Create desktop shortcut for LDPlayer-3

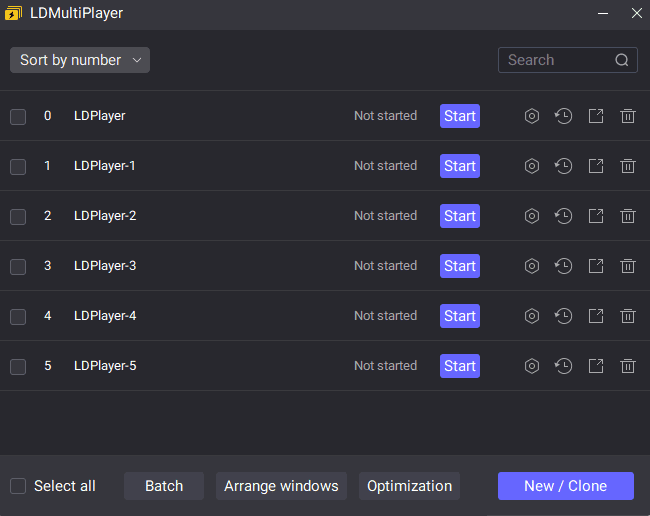point(596,266)
